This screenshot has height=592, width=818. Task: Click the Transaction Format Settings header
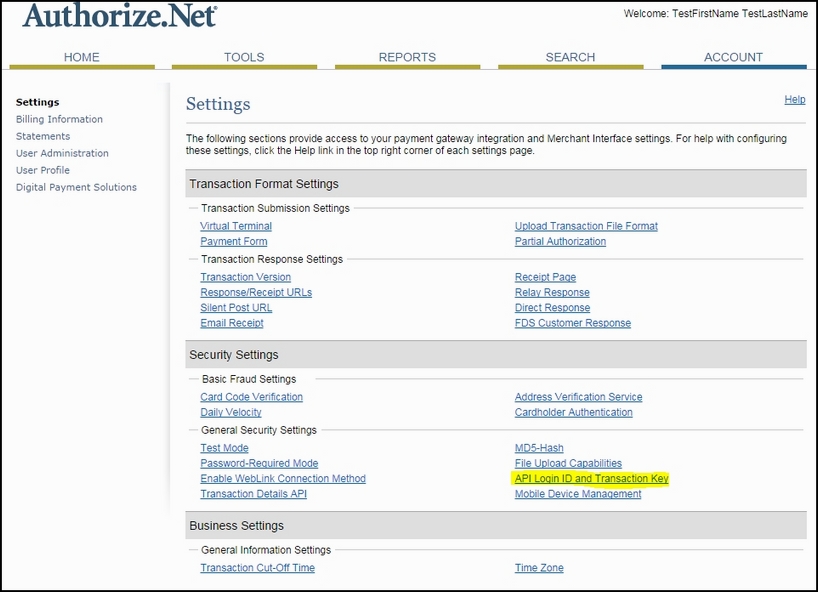(x=496, y=184)
